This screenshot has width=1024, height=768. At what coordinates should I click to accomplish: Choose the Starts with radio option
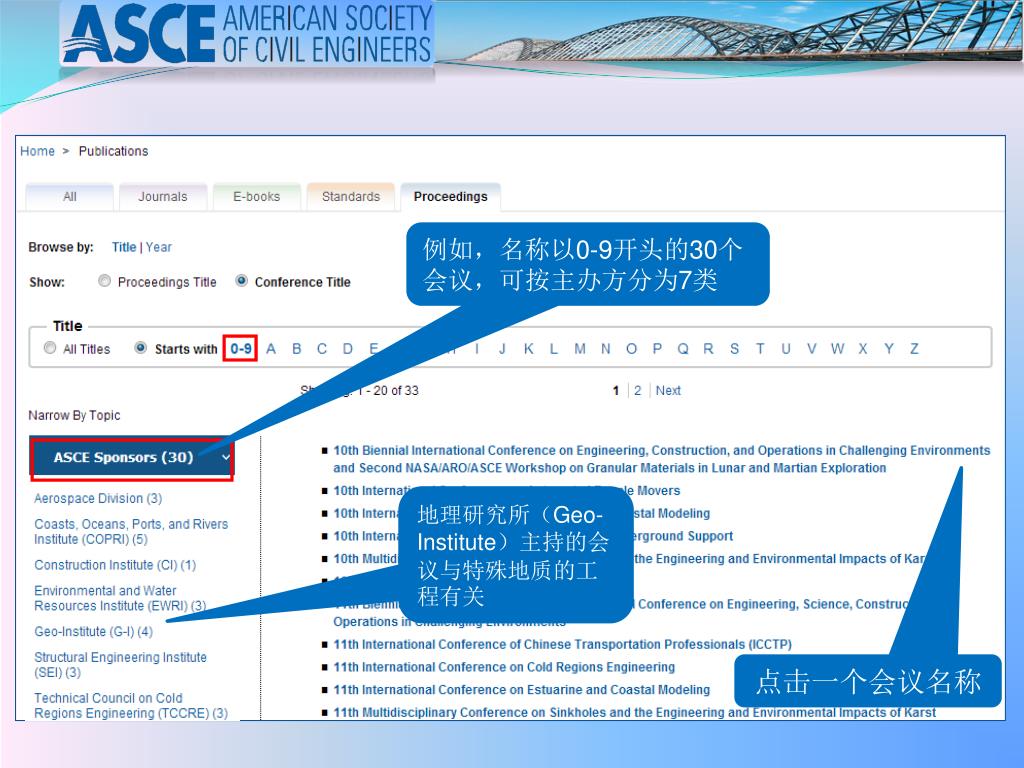pyautogui.click(x=140, y=348)
